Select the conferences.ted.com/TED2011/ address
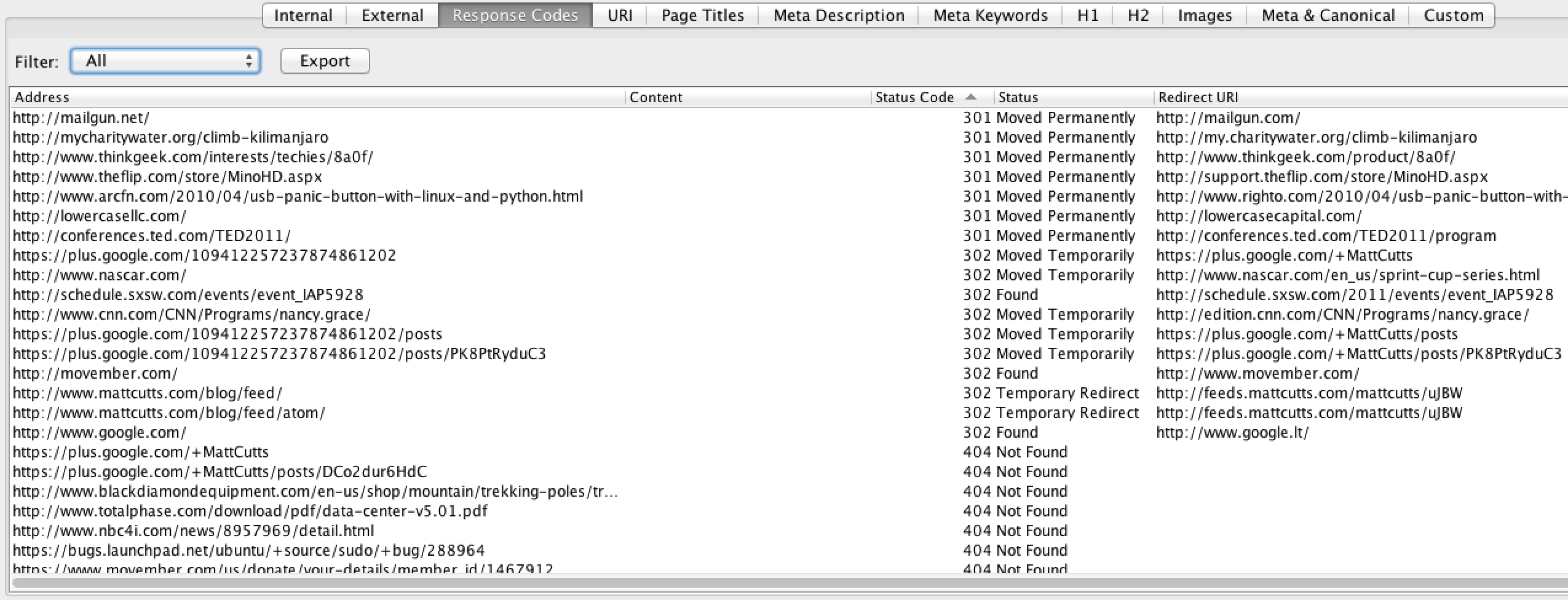Screen dimensions: 1568x600 pyautogui.click(x=152, y=235)
